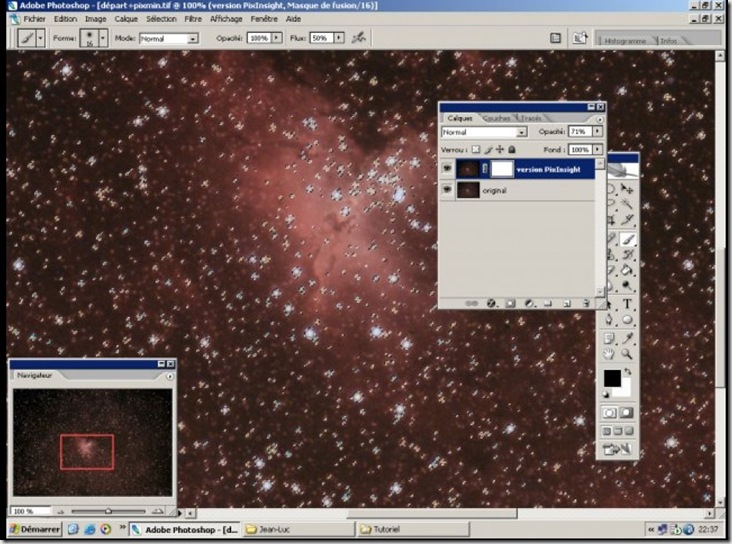Create a new layer
The image size is (732, 544).
567,304
